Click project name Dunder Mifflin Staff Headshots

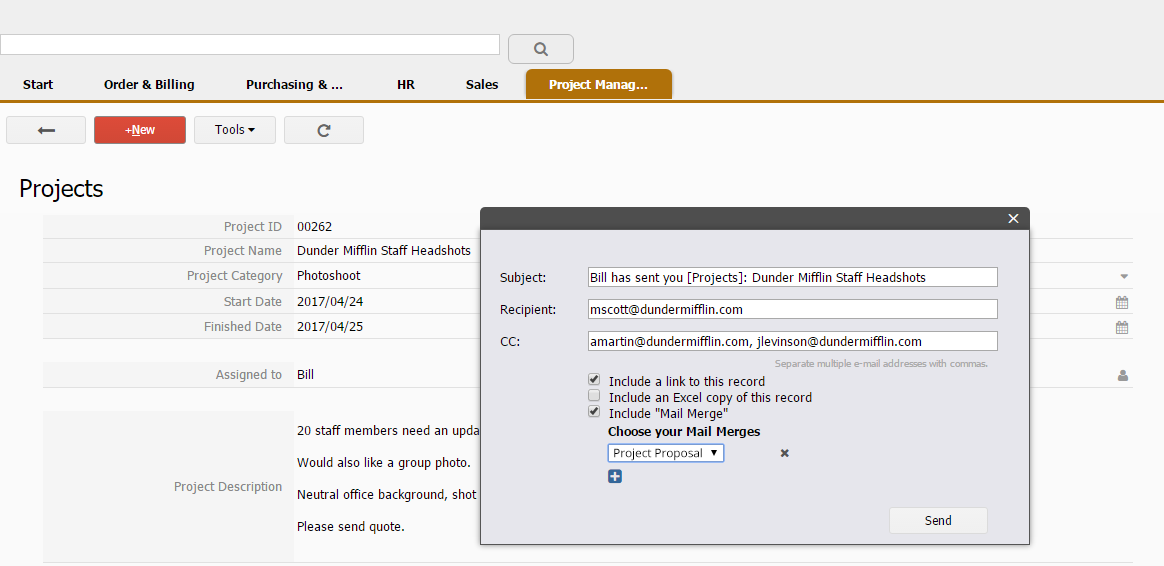pos(384,251)
